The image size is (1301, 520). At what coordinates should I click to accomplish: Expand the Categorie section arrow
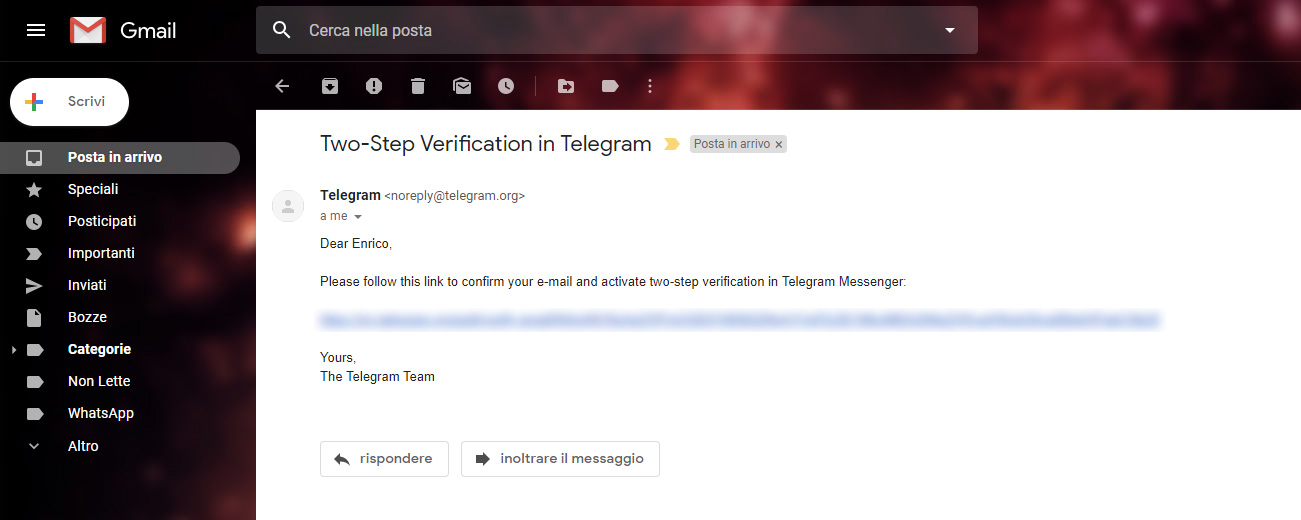[13, 350]
